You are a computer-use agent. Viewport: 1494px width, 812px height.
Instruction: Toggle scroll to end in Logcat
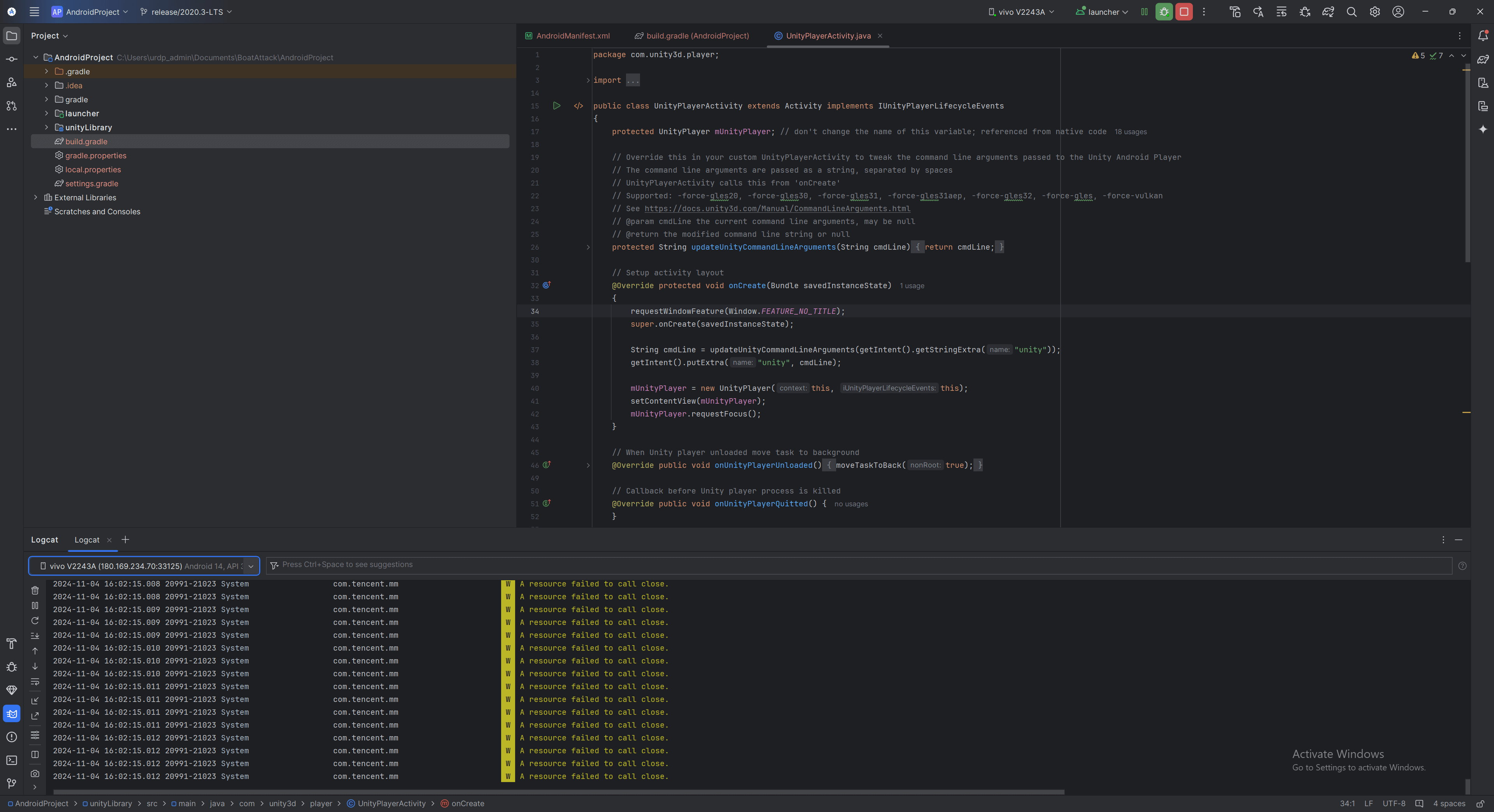(x=35, y=636)
